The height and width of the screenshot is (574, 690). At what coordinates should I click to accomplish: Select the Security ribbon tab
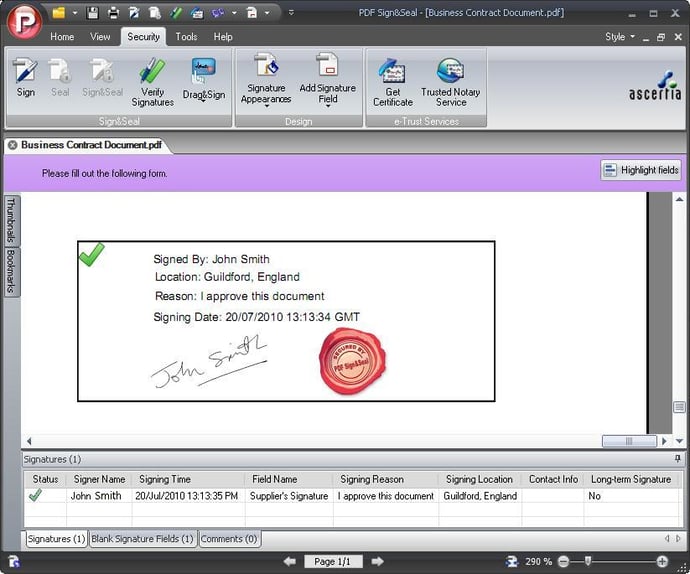(143, 37)
